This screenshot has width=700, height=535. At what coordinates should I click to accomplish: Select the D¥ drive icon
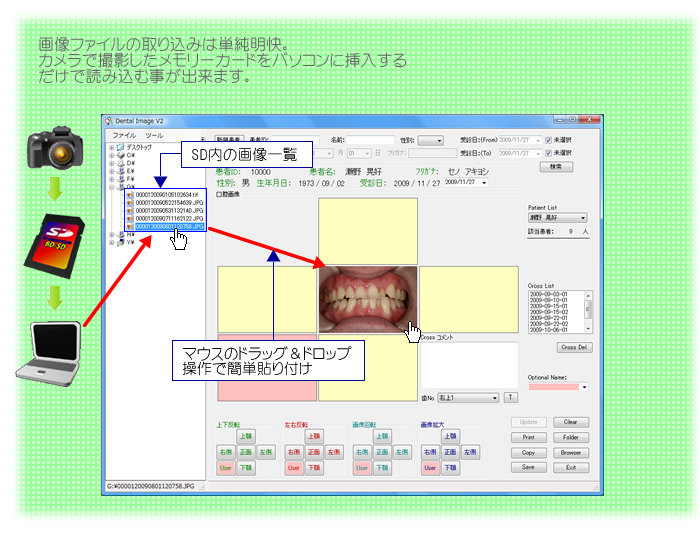(120, 163)
